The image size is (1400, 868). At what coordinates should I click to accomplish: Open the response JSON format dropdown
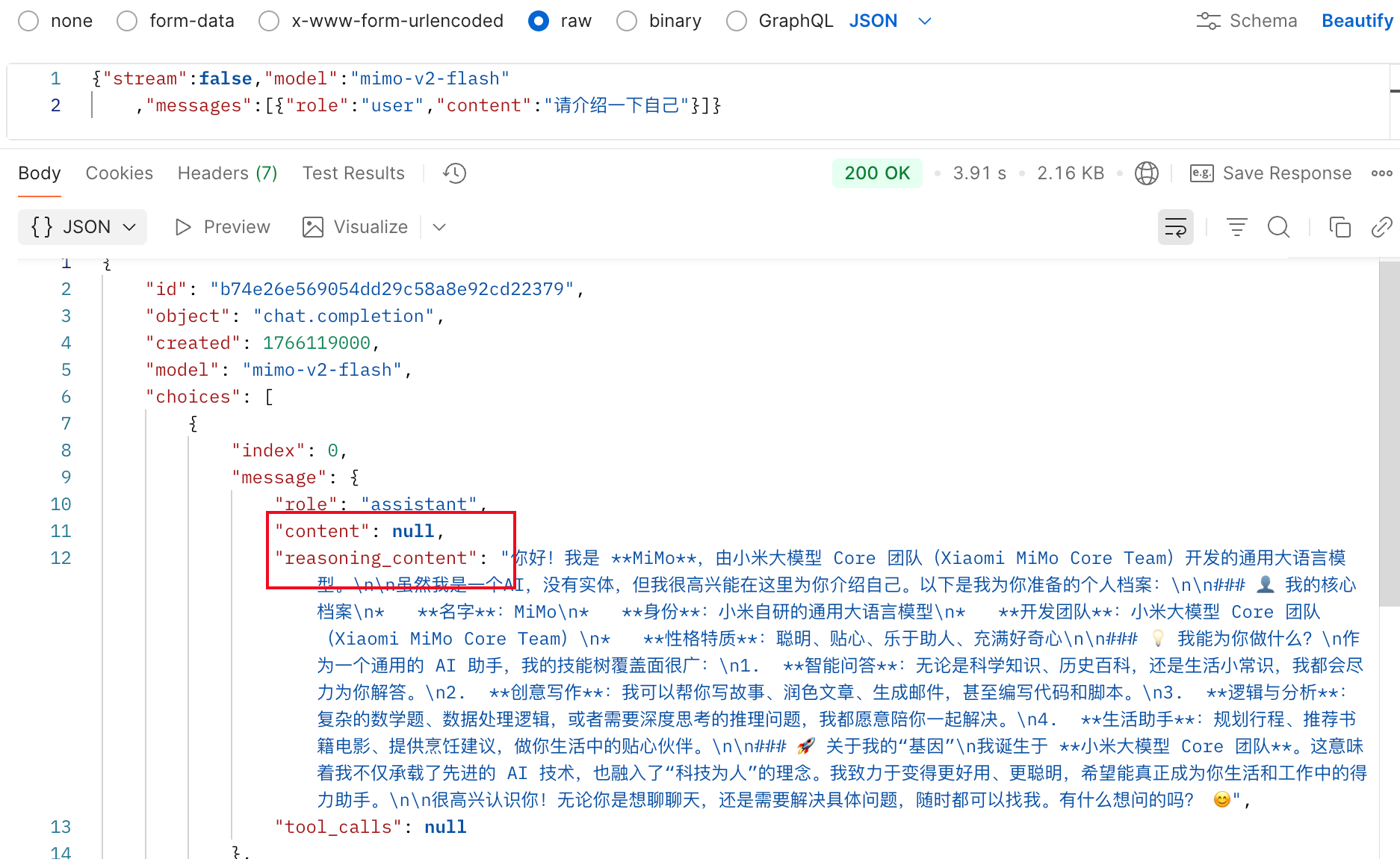click(x=82, y=227)
